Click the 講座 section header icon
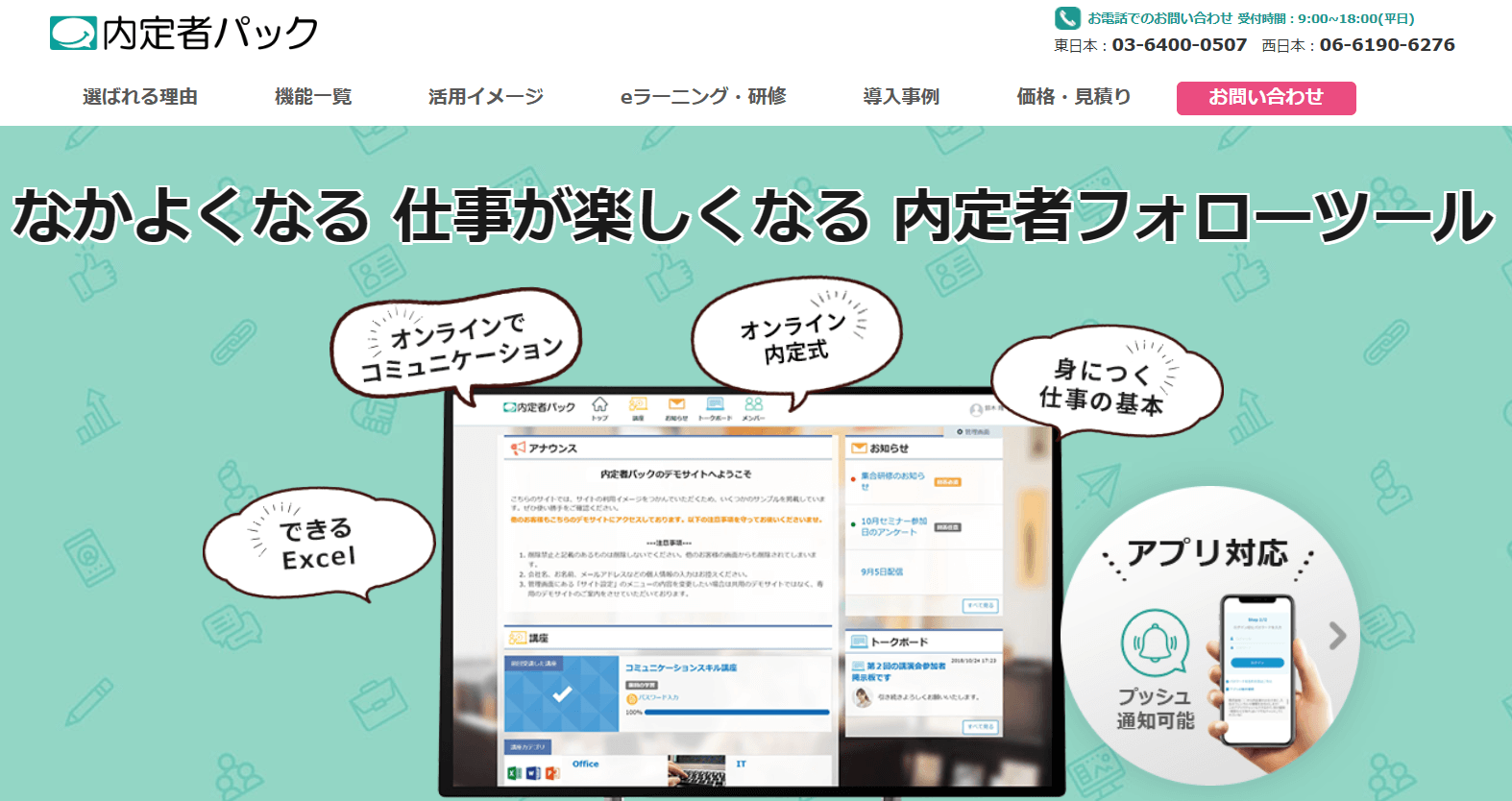Screen dimensions: 1512x801 518,638
